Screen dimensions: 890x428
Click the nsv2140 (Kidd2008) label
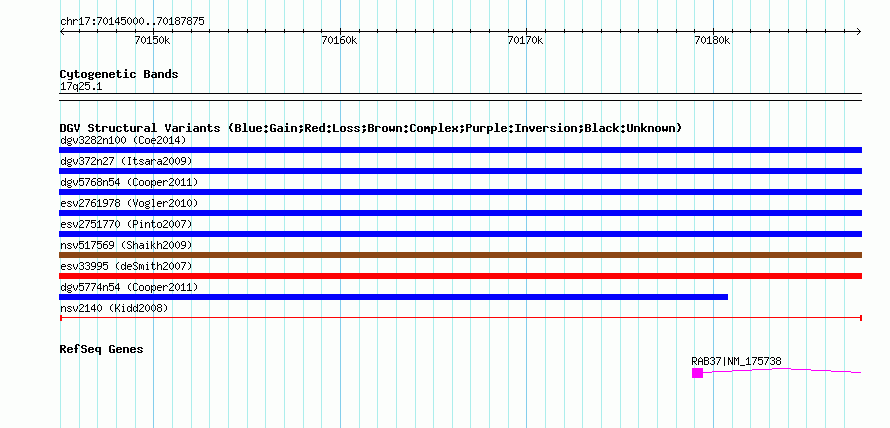[114, 308]
